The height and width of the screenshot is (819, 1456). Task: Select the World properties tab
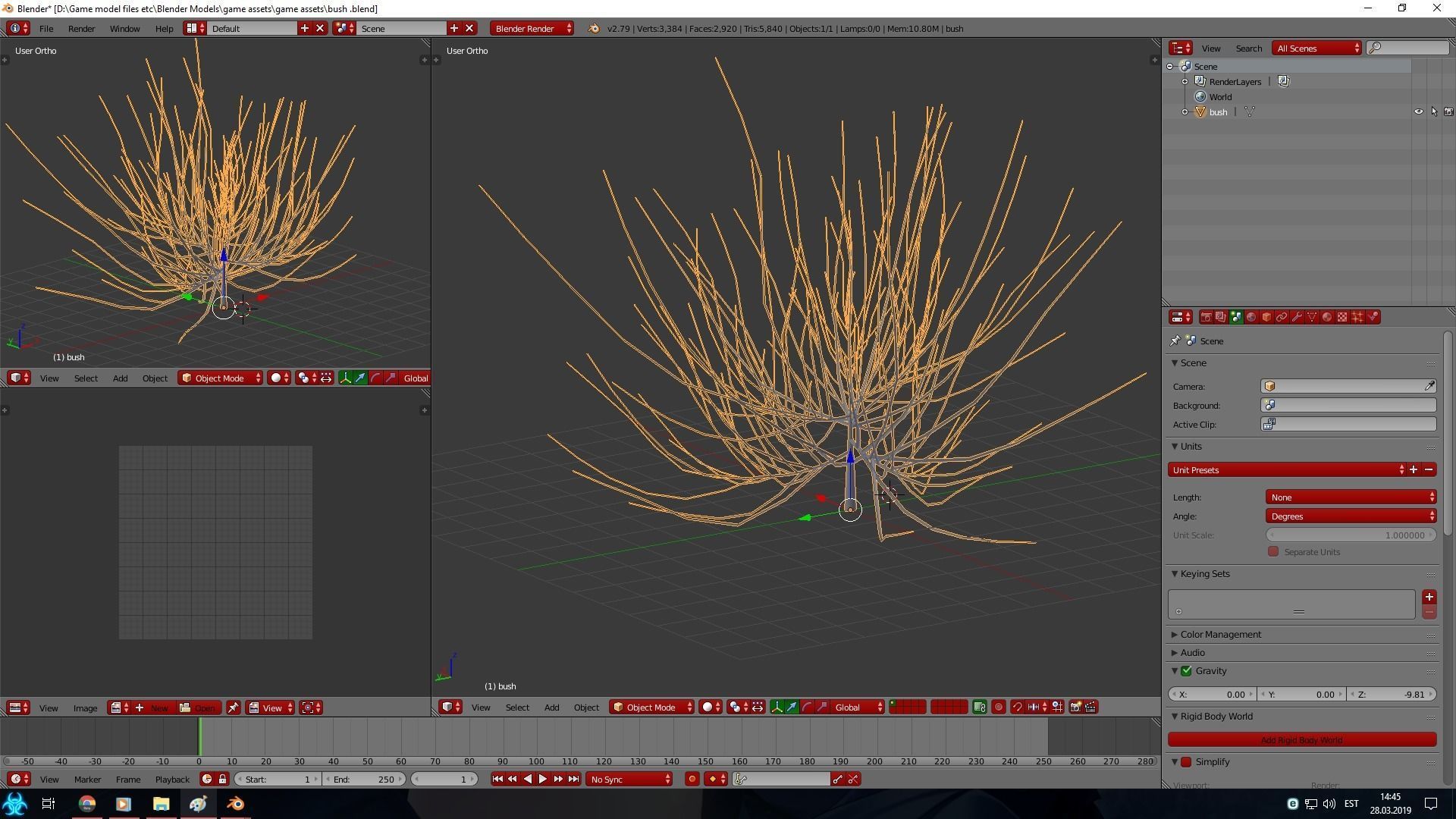click(x=1252, y=316)
